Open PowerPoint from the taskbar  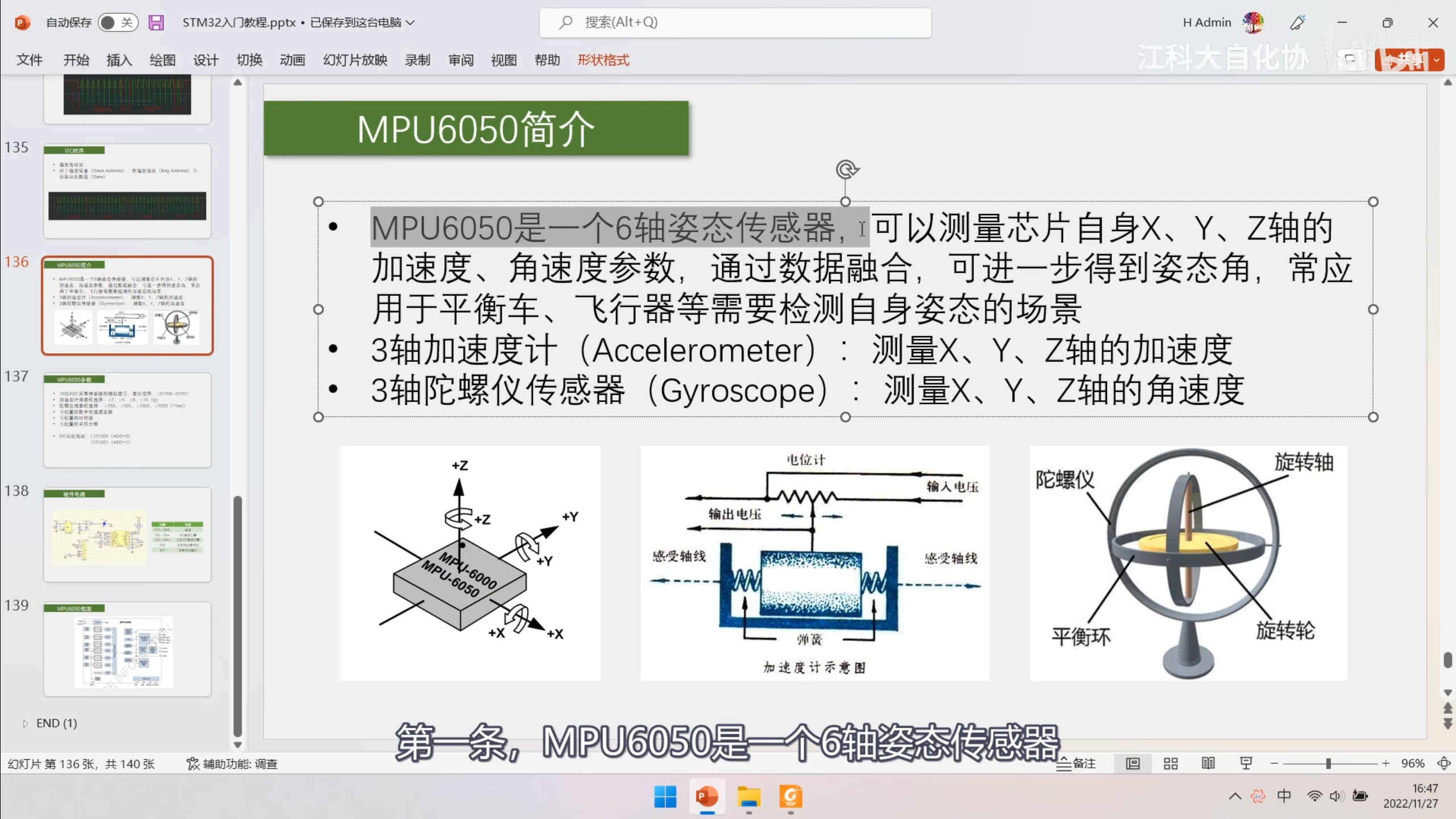[x=707, y=796]
